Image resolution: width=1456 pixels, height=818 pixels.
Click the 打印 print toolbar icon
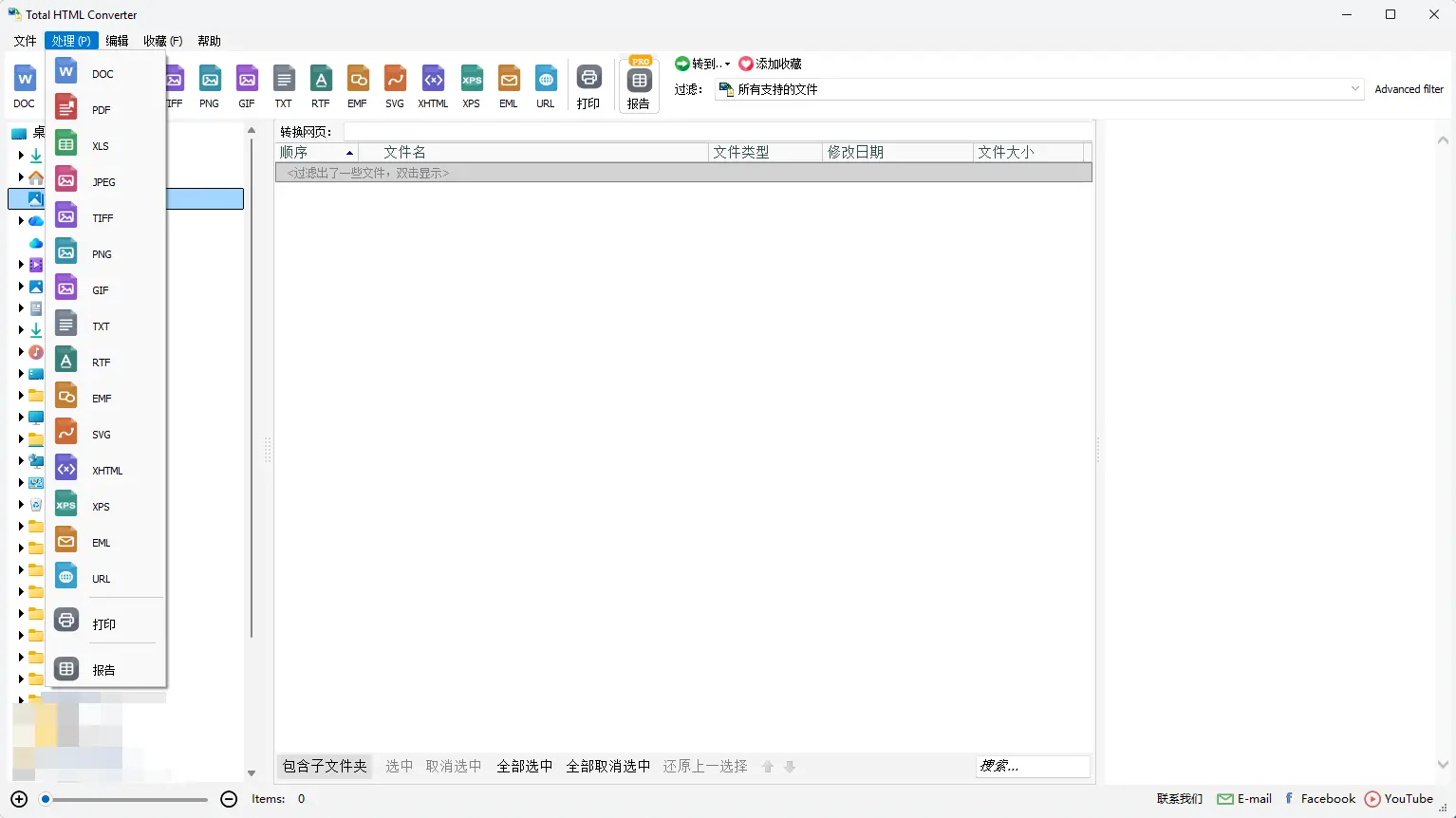point(588,86)
